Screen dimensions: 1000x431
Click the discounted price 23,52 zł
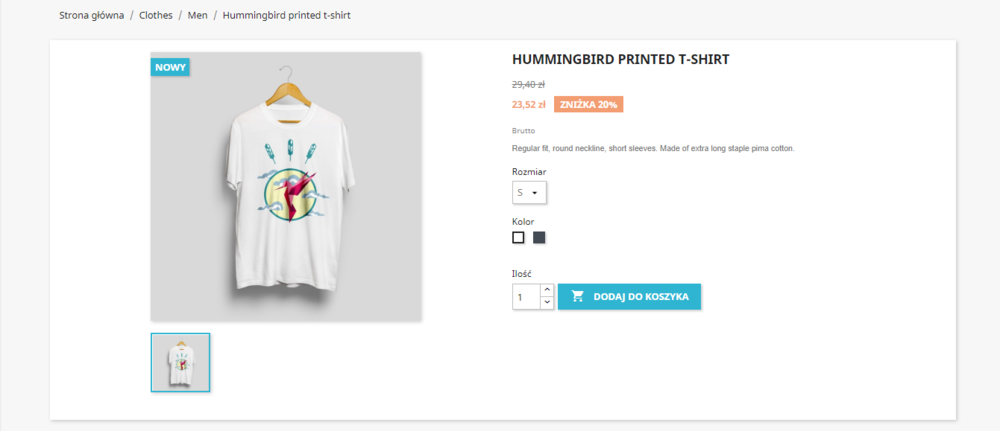529,105
